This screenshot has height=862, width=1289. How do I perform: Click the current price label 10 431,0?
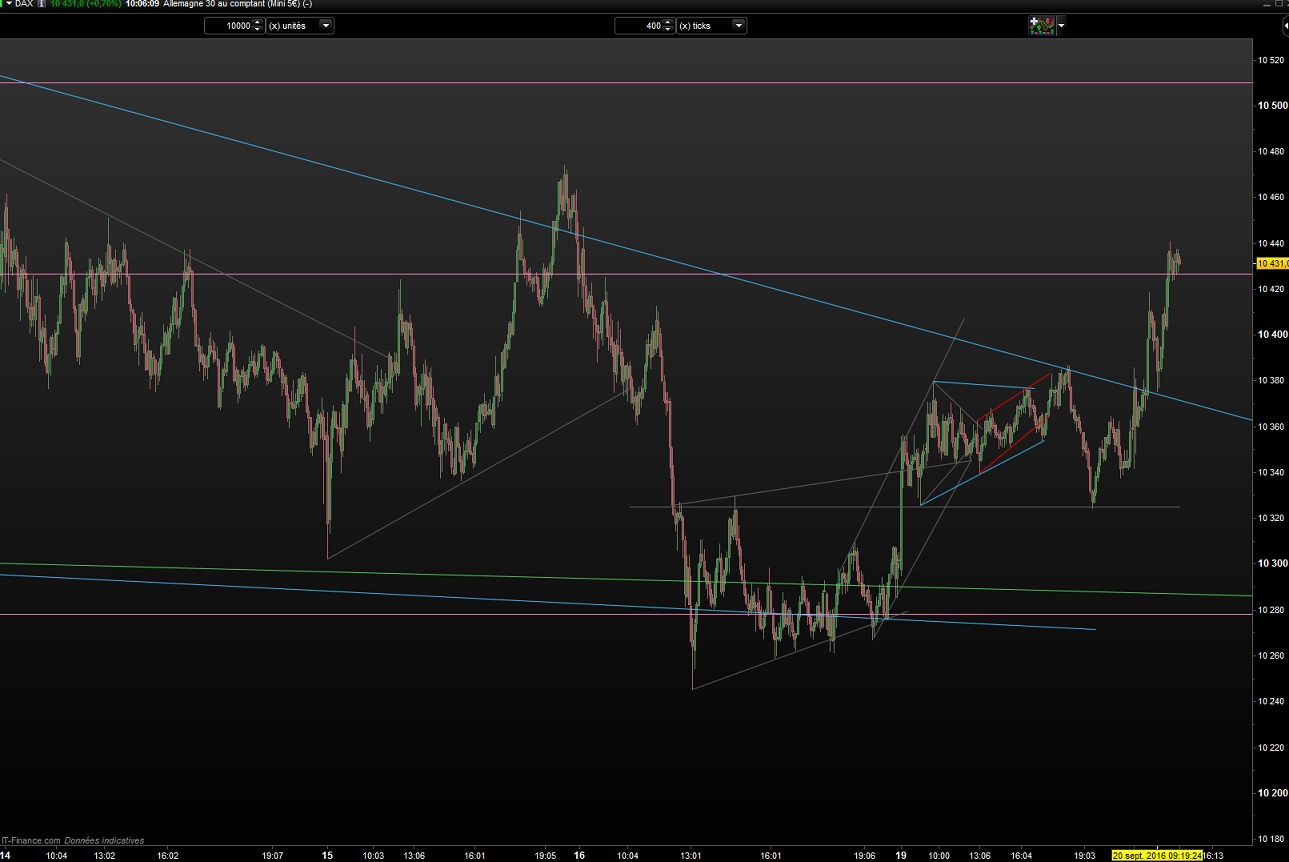pyautogui.click(x=1271, y=263)
